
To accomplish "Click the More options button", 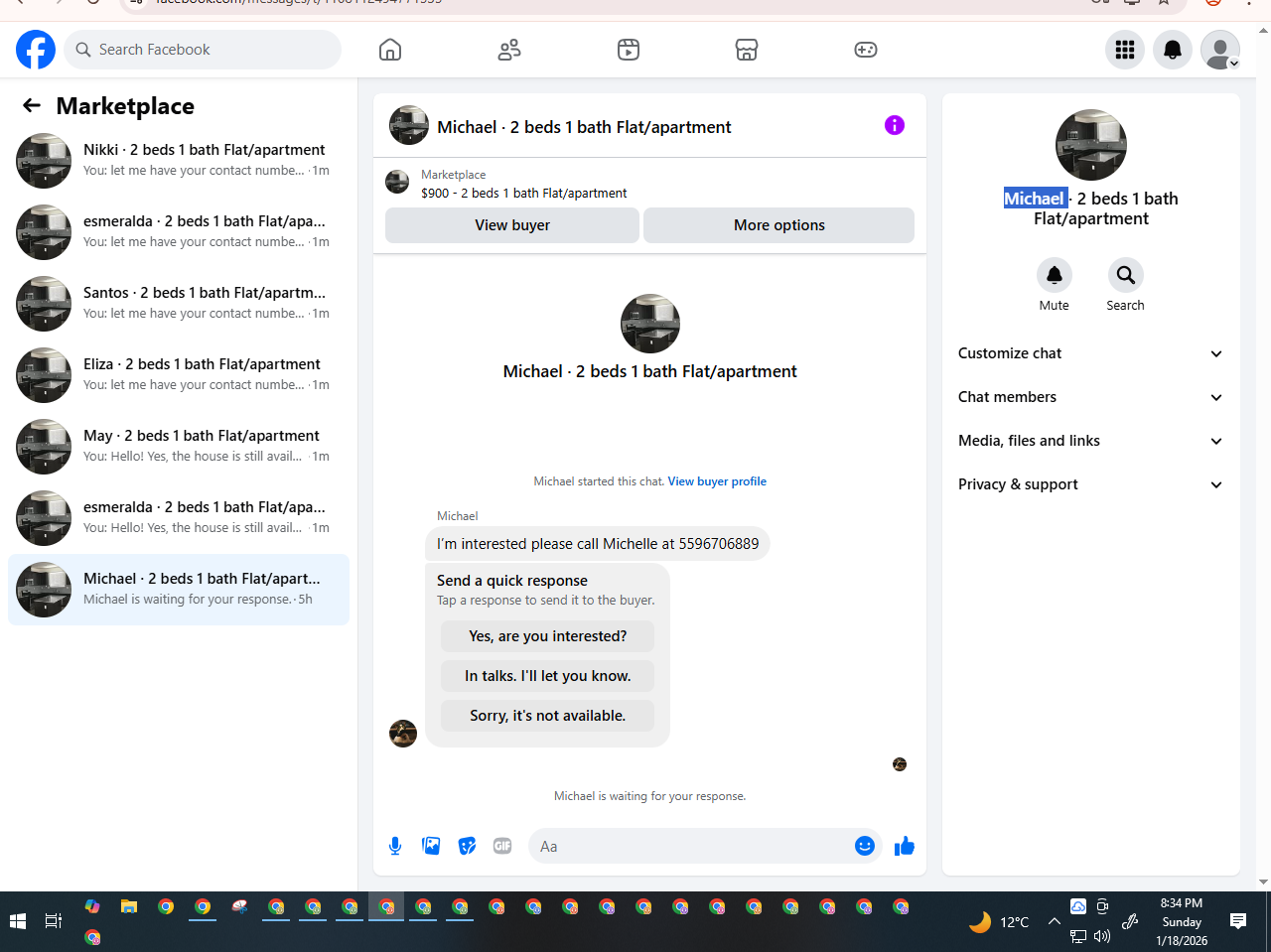I will pos(779,225).
